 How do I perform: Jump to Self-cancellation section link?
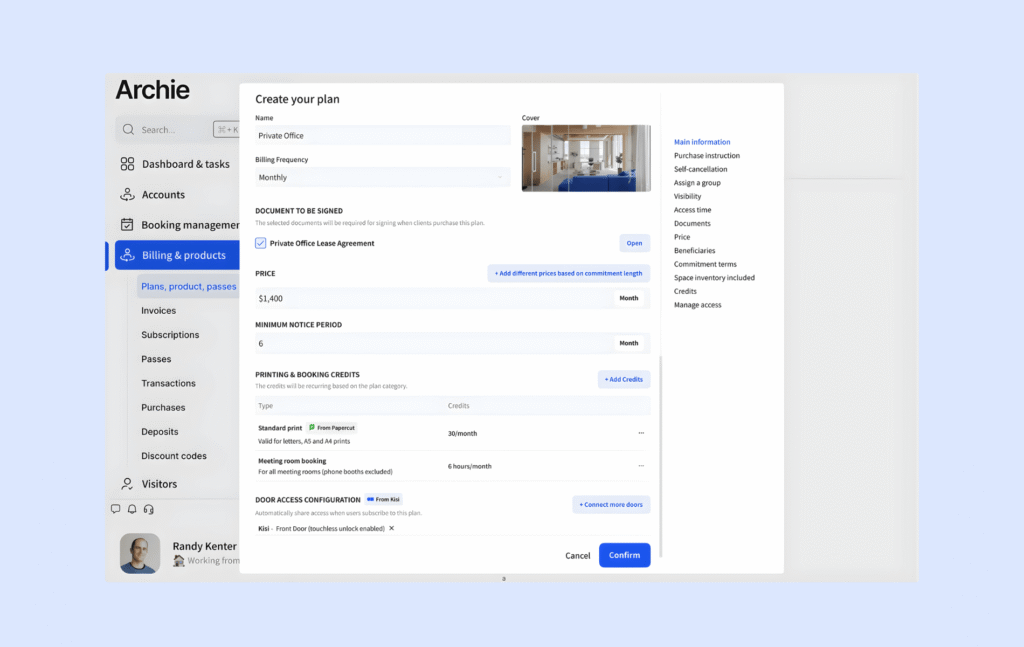click(x=700, y=169)
